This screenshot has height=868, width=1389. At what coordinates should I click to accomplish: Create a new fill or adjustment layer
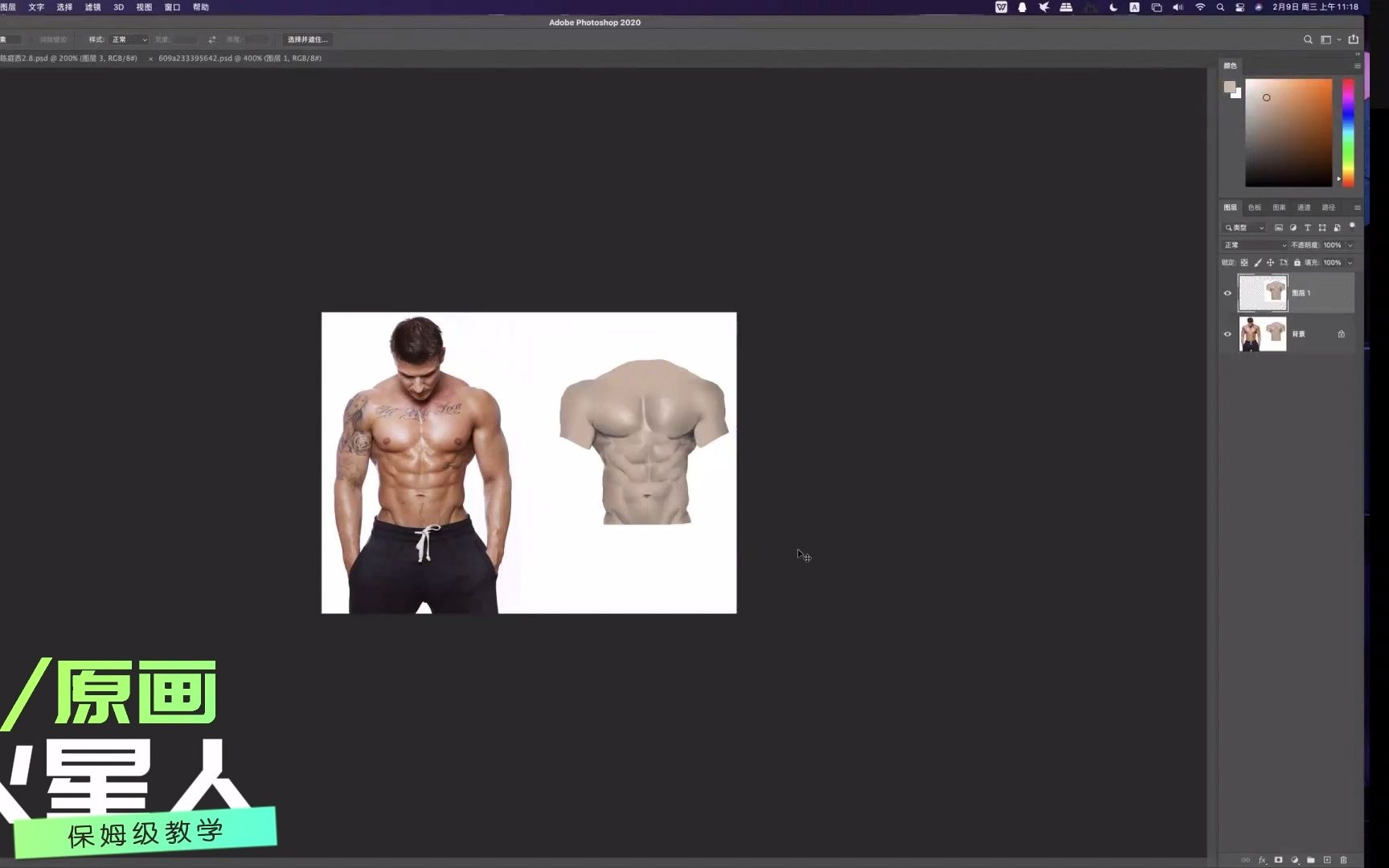pos(1295,860)
